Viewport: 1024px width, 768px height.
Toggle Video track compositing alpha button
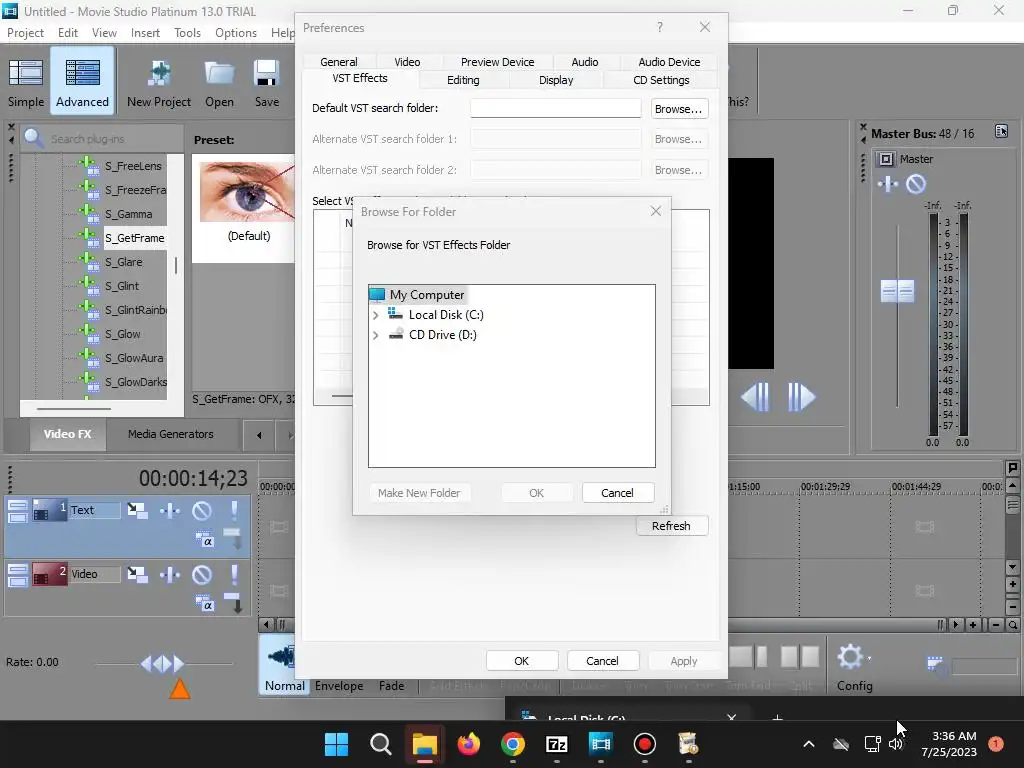click(x=204, y=603)
